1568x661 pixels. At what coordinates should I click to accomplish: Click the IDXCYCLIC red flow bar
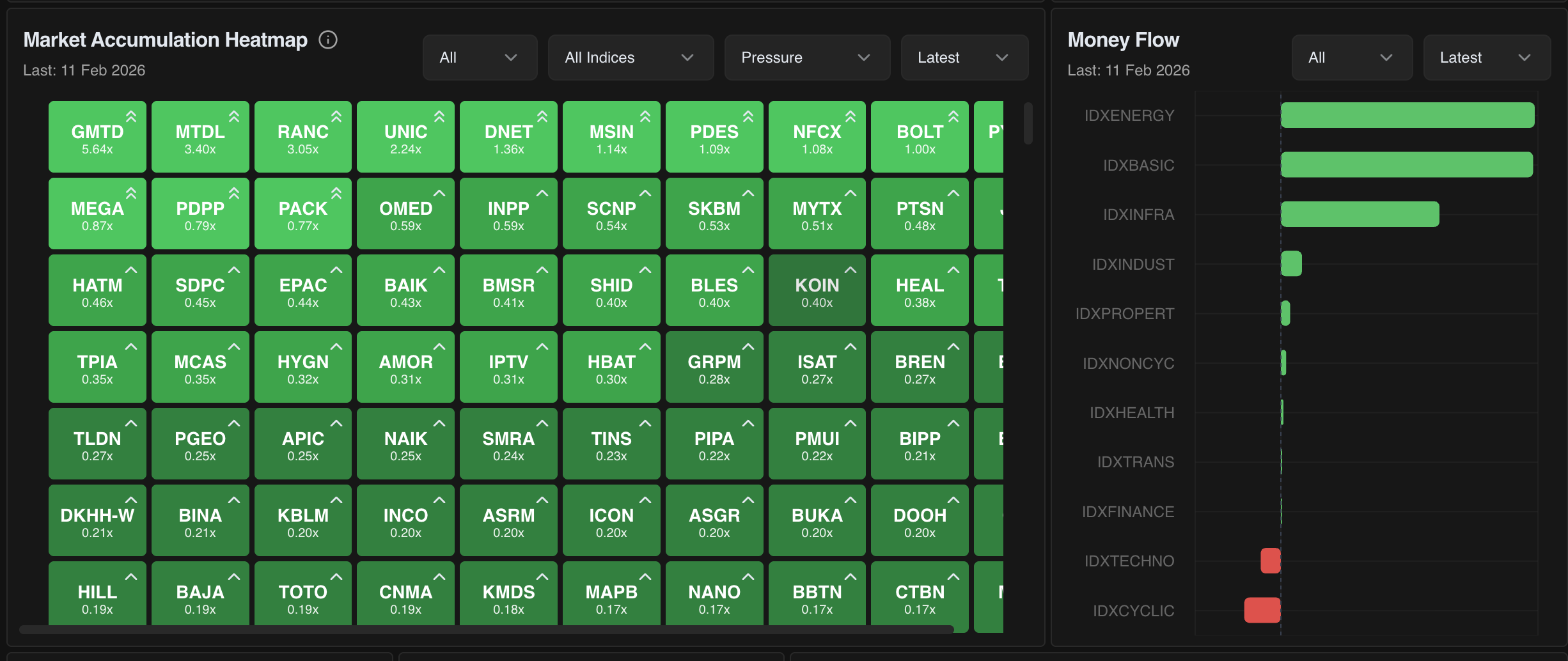[x=1262, y=610]
